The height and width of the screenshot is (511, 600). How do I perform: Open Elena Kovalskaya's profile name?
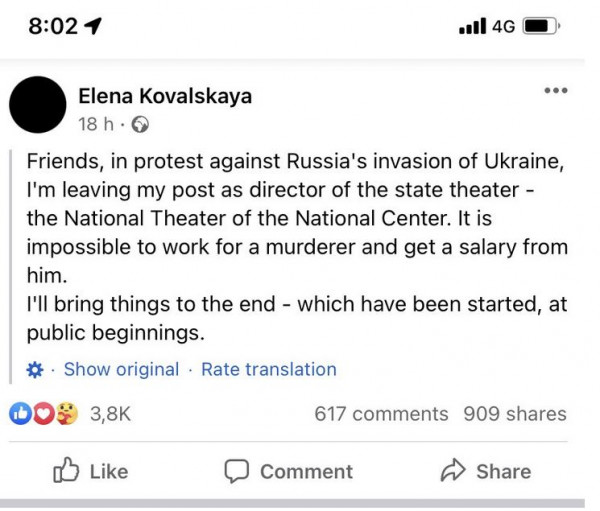pyautogui.click(x=165, y=96)
